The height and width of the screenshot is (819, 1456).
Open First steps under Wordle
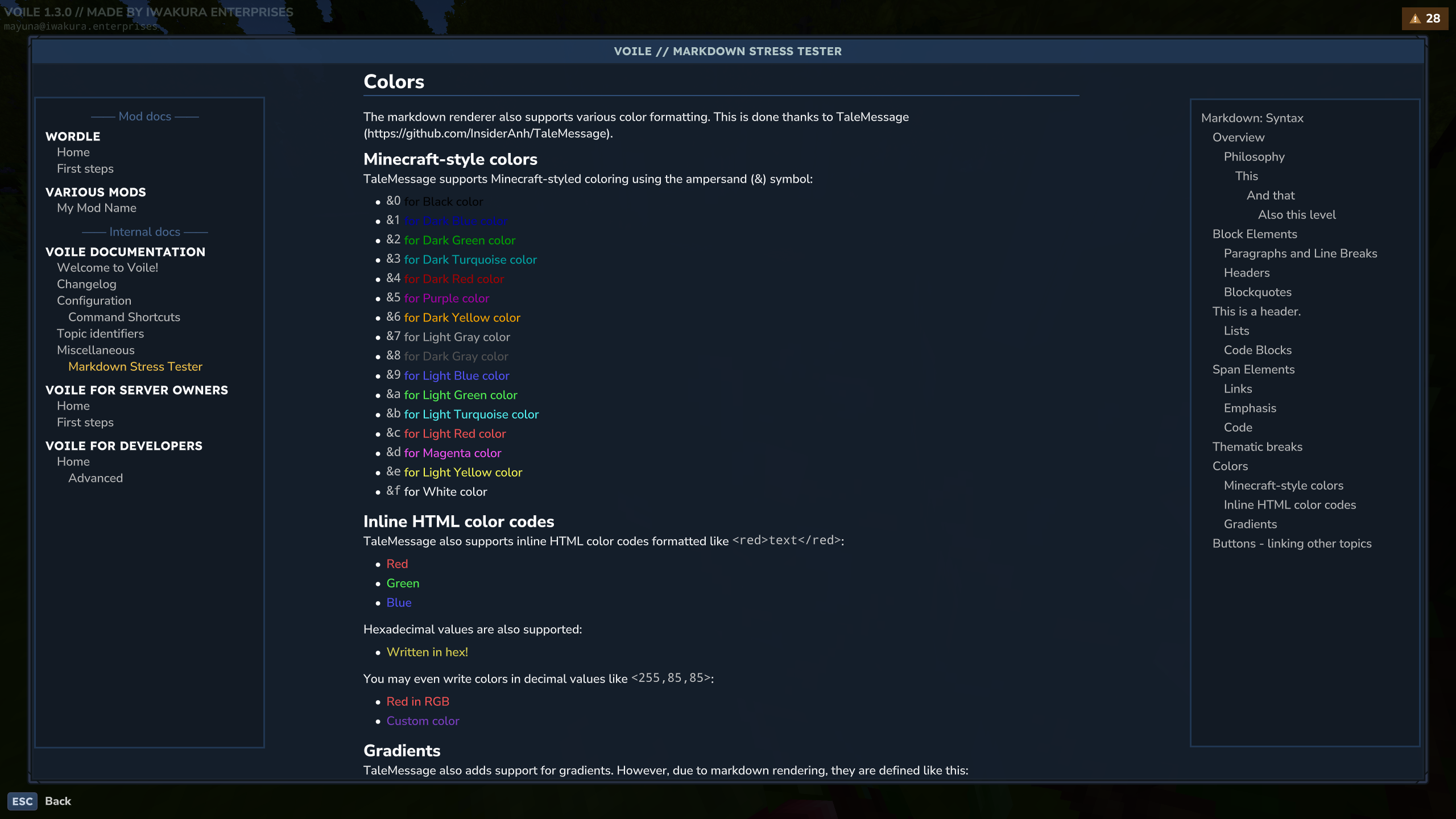[x=85, y=168]
